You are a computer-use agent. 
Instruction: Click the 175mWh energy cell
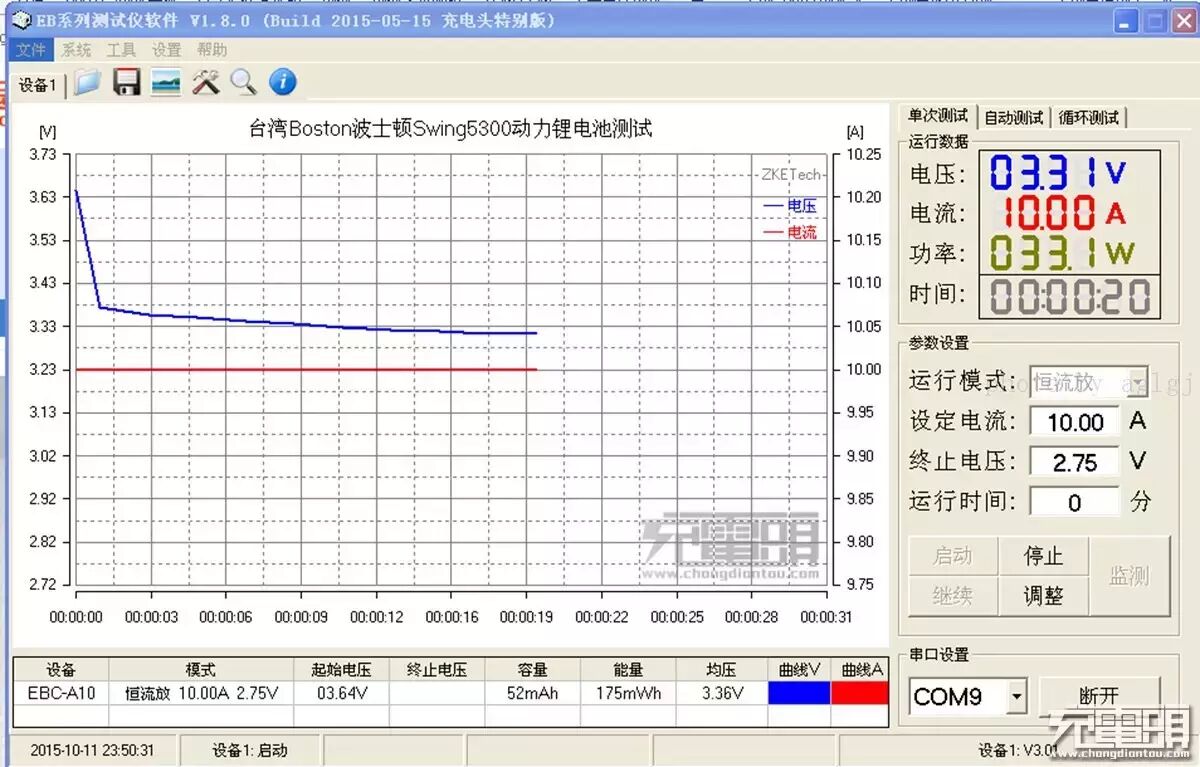(628, 693)
